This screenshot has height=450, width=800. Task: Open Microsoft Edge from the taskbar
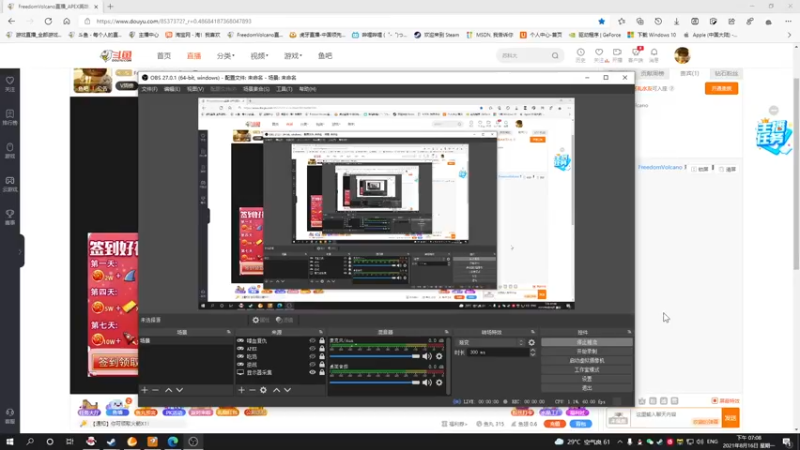[172, 442]
